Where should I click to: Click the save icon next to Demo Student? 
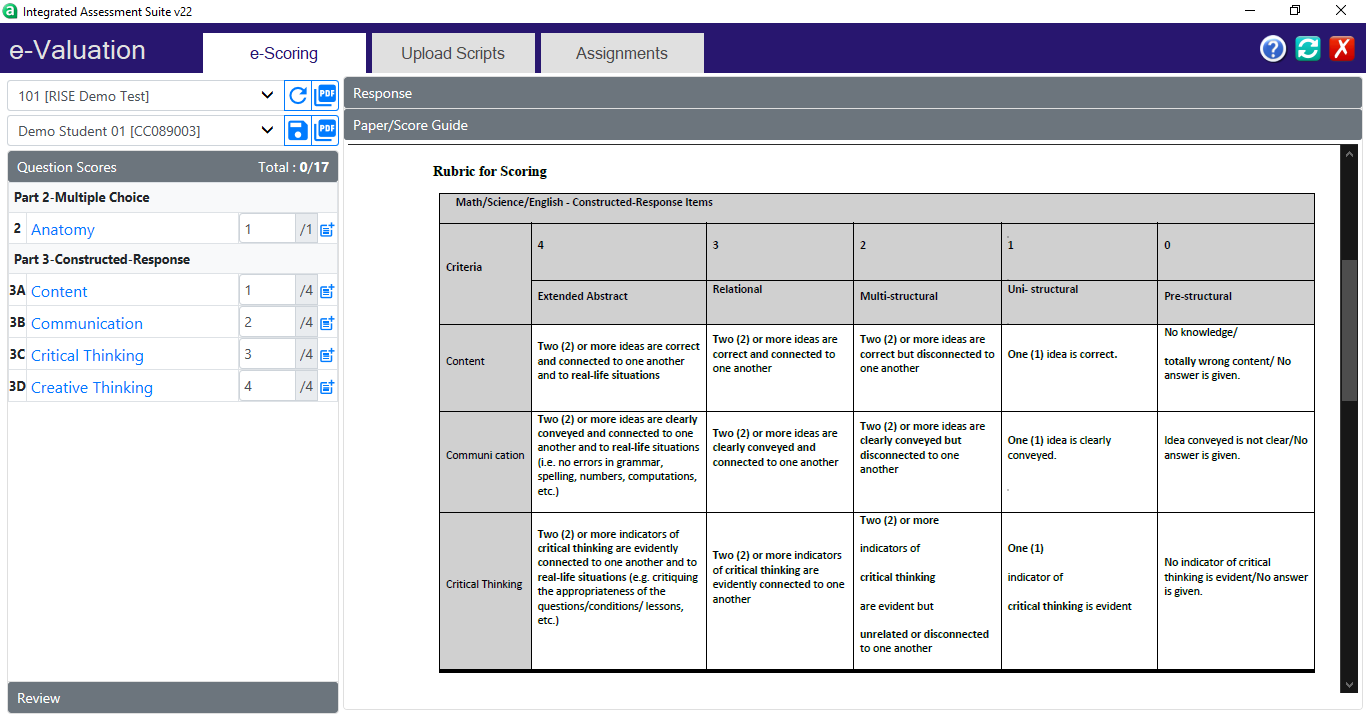click(x=298, y=131)
